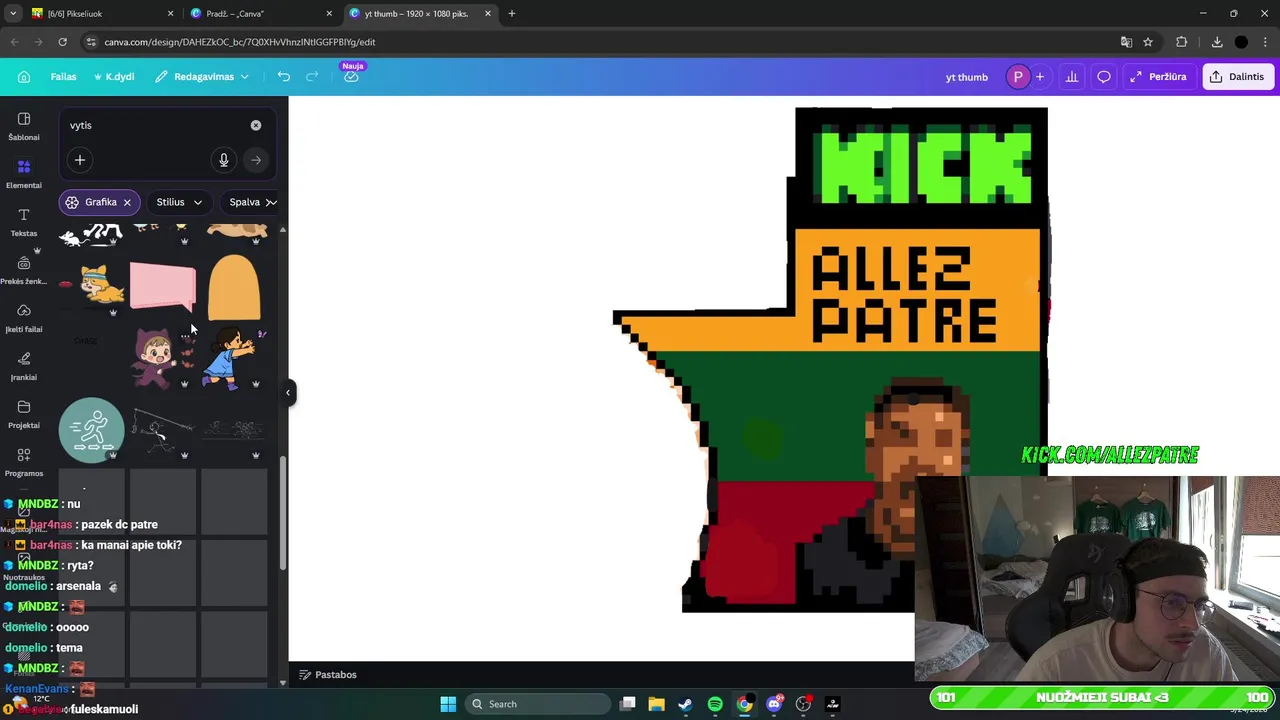1280x720 pixels.
Task: Click the Peržiūra preview button
Action: [x=1158, y=77]
